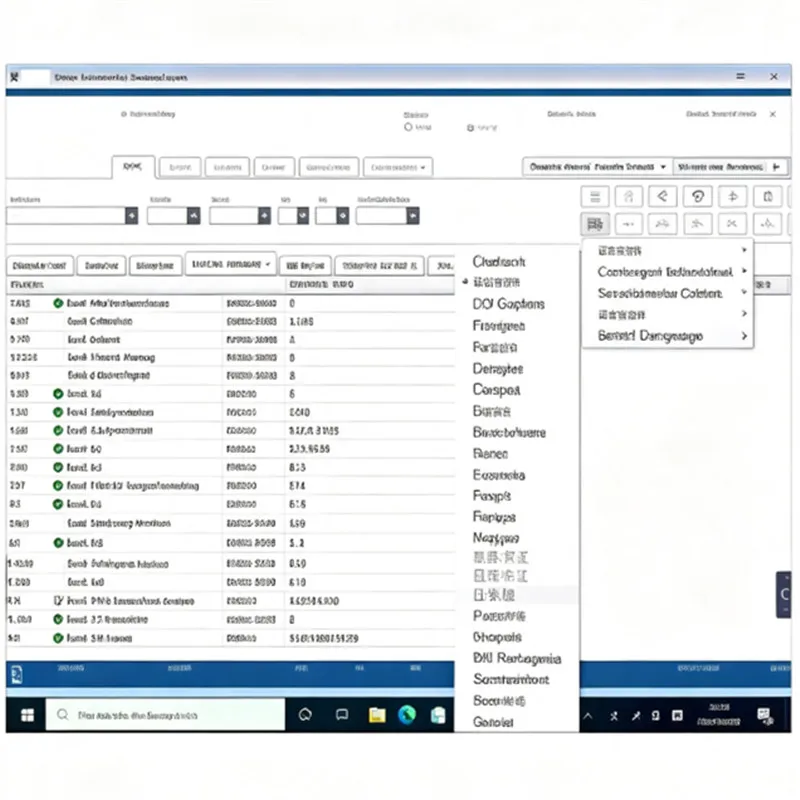The height and width of the screenshot is (800, 800).
Task: Click inside the taskbar search box
Action: point(165,715)
